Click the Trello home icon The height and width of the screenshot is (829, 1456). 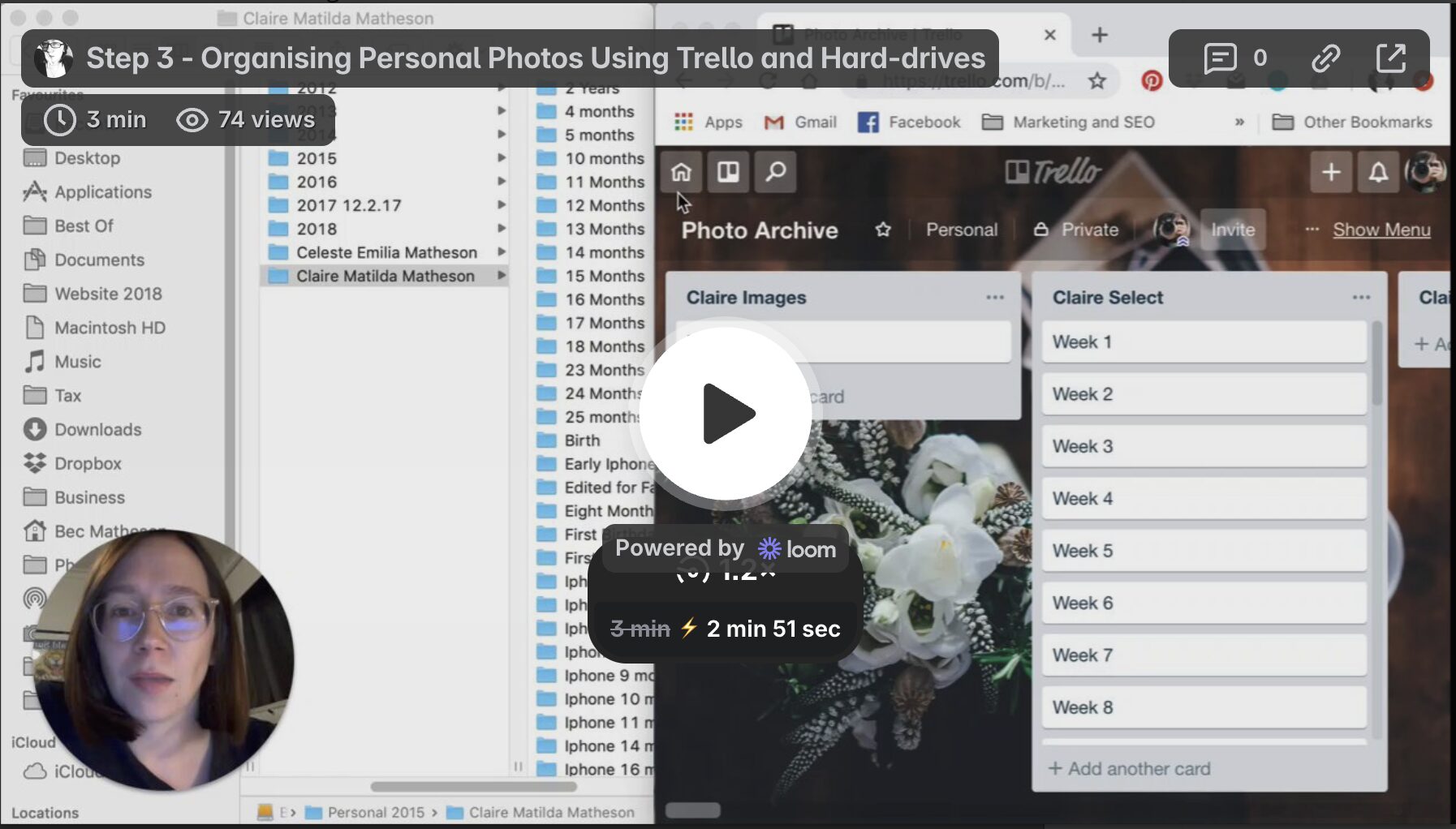click(x=681, y=172)
